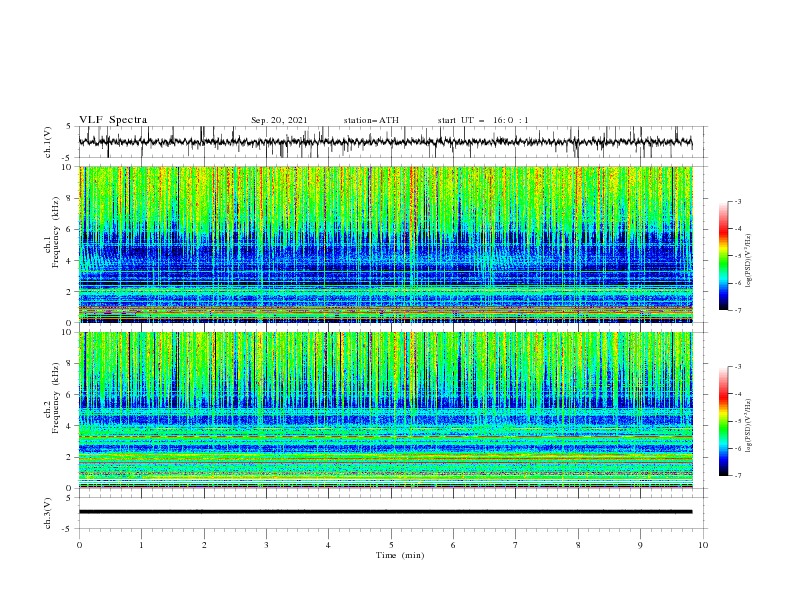792x612 pixels.
Task: Click the time-axis tick label '1'
Action: tap(141, 545)
